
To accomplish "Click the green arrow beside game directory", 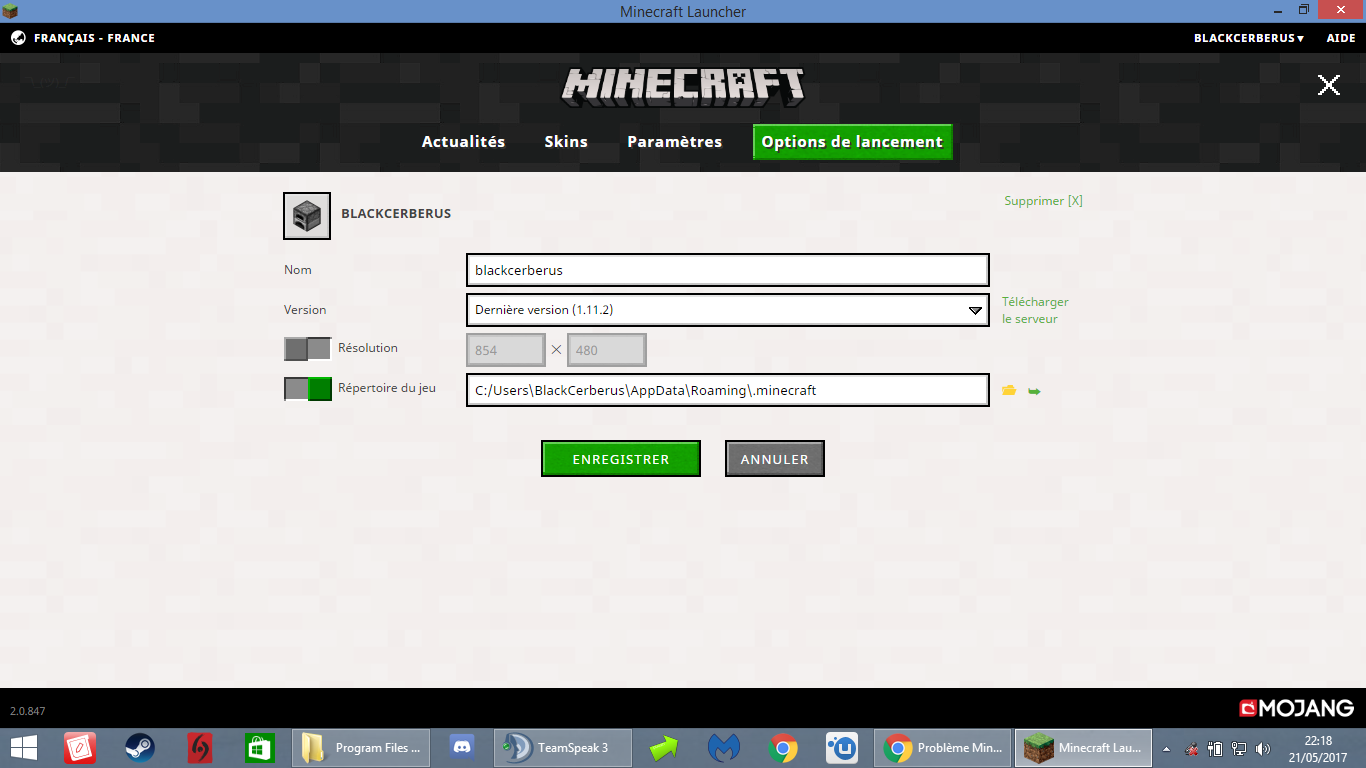I will coord(1034,391).
